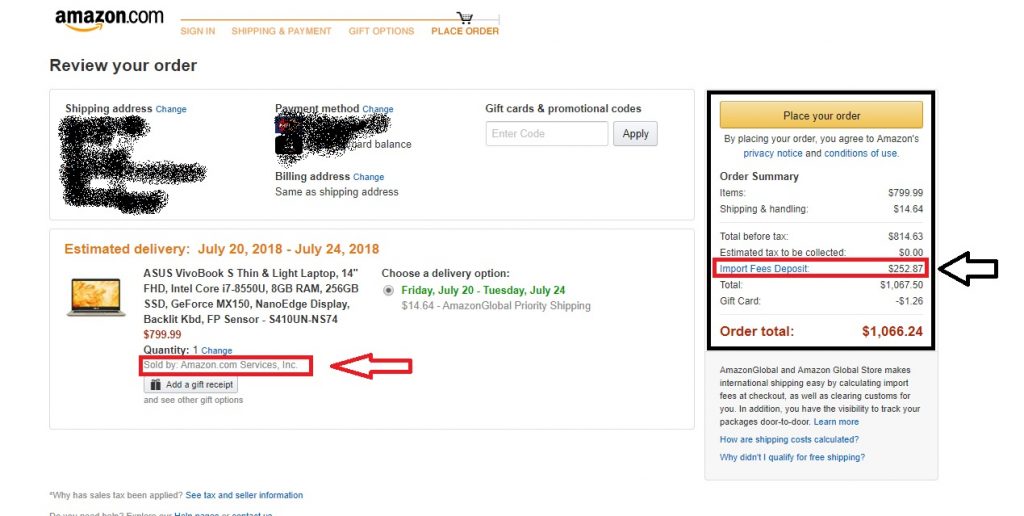This screenshot has width=1024, height=516.
Task: Change the payment method
Action: point(378,110)
